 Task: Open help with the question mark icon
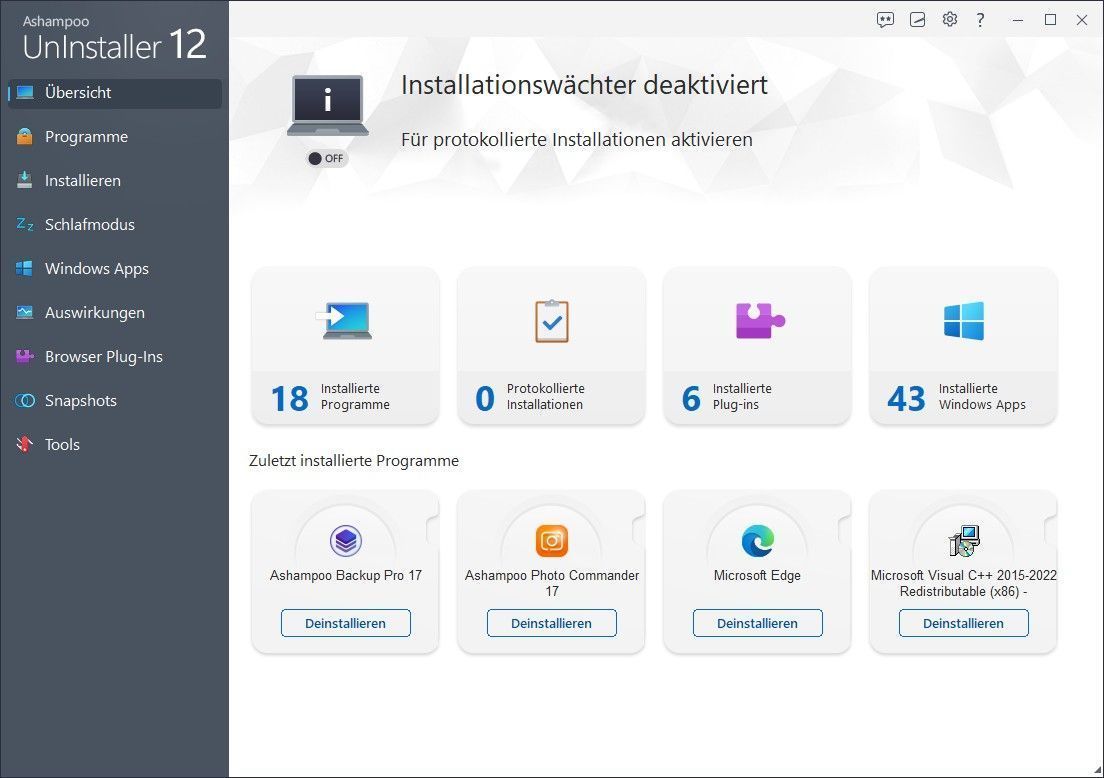coord(981,20)
